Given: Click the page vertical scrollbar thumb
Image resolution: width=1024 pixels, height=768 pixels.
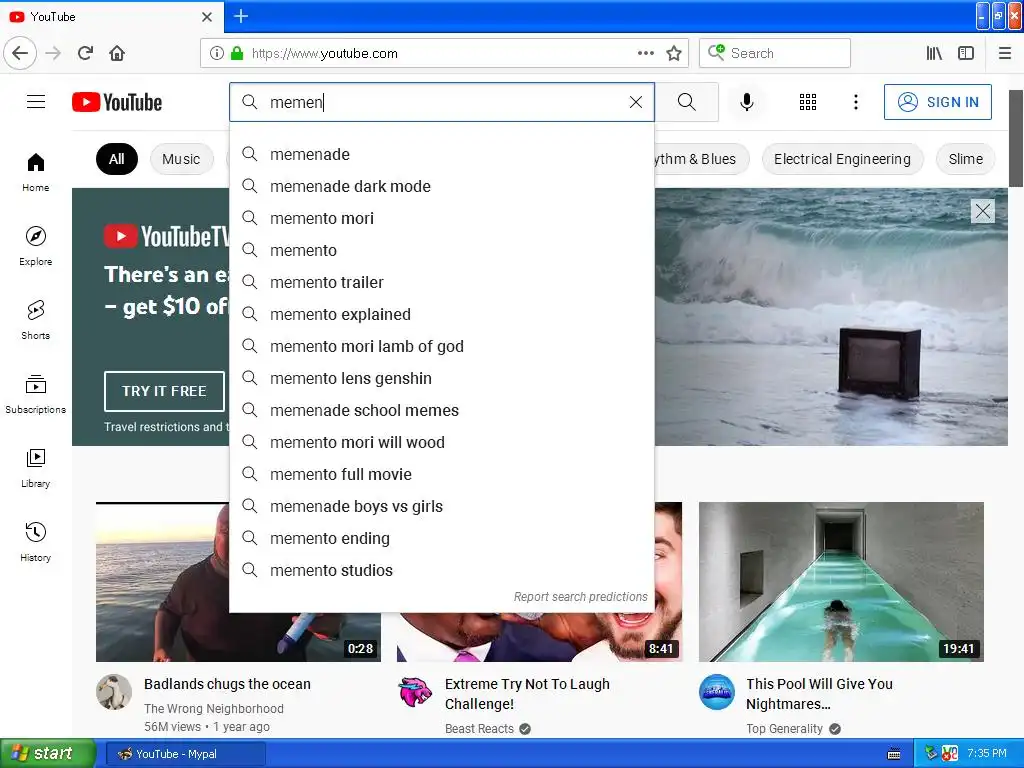Looking at the screenshot, I should point(1016,138).
